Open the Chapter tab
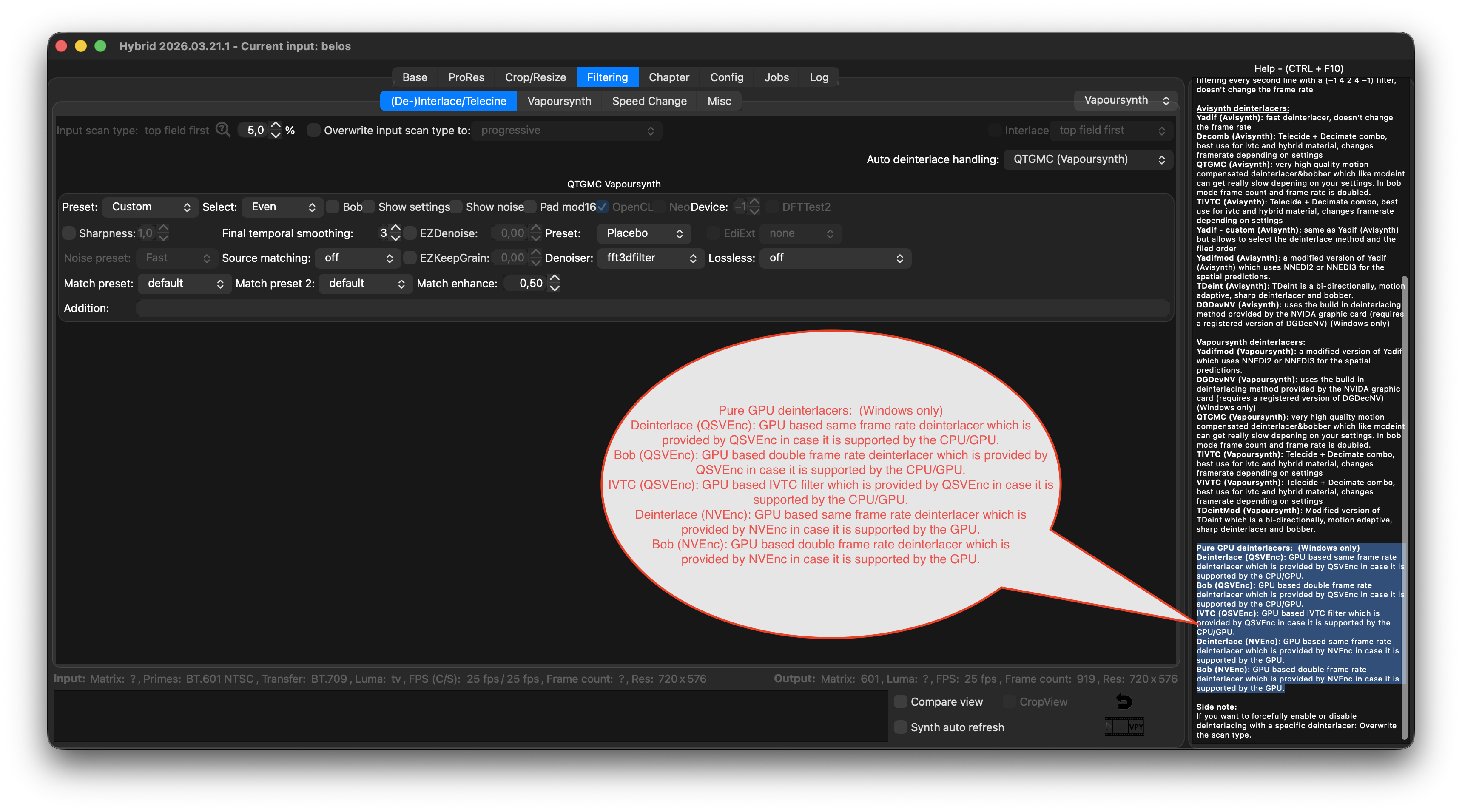The image size is (1462, 812). tap(668, 77)
